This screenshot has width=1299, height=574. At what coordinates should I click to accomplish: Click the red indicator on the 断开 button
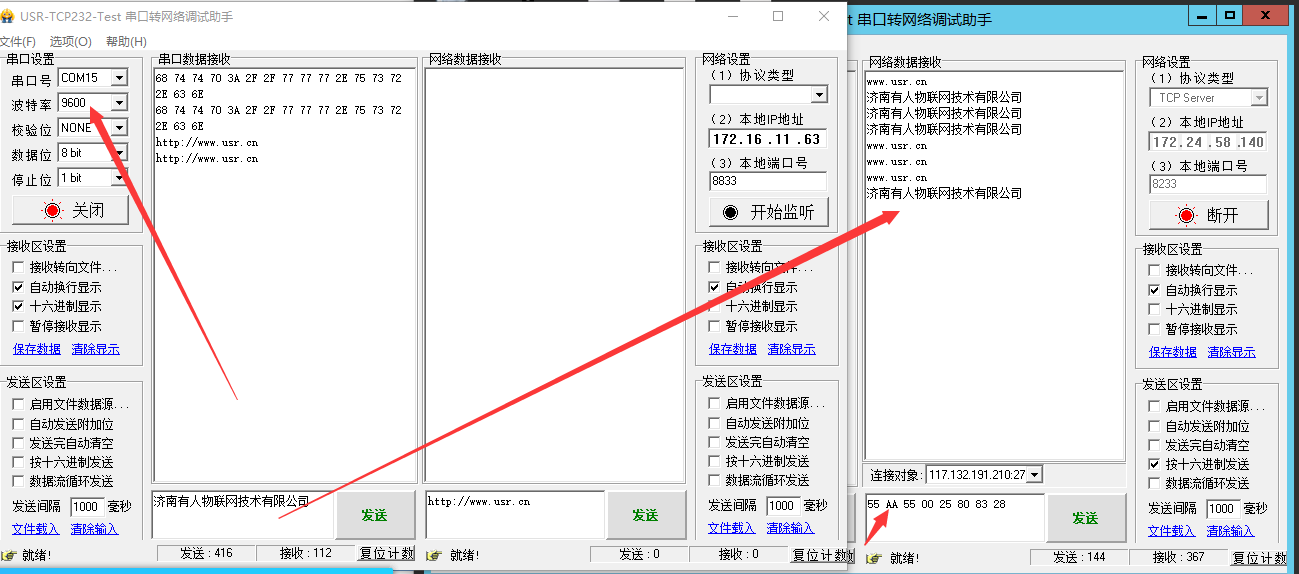coord(1187,215)
